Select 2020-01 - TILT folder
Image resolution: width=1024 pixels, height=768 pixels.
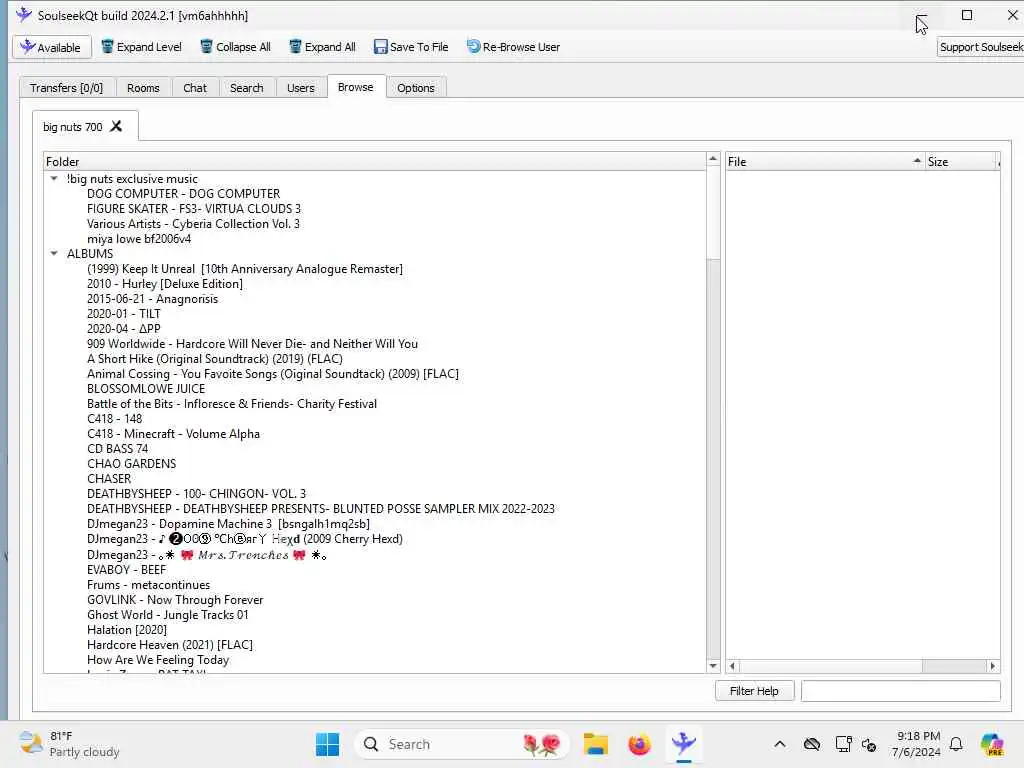pos(123,314)
